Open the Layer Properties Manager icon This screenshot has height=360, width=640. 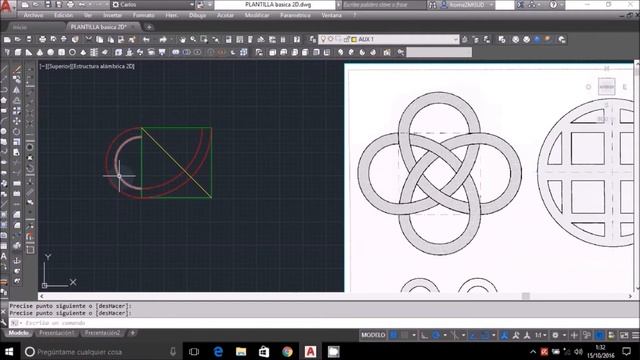(x=313, y=40)
